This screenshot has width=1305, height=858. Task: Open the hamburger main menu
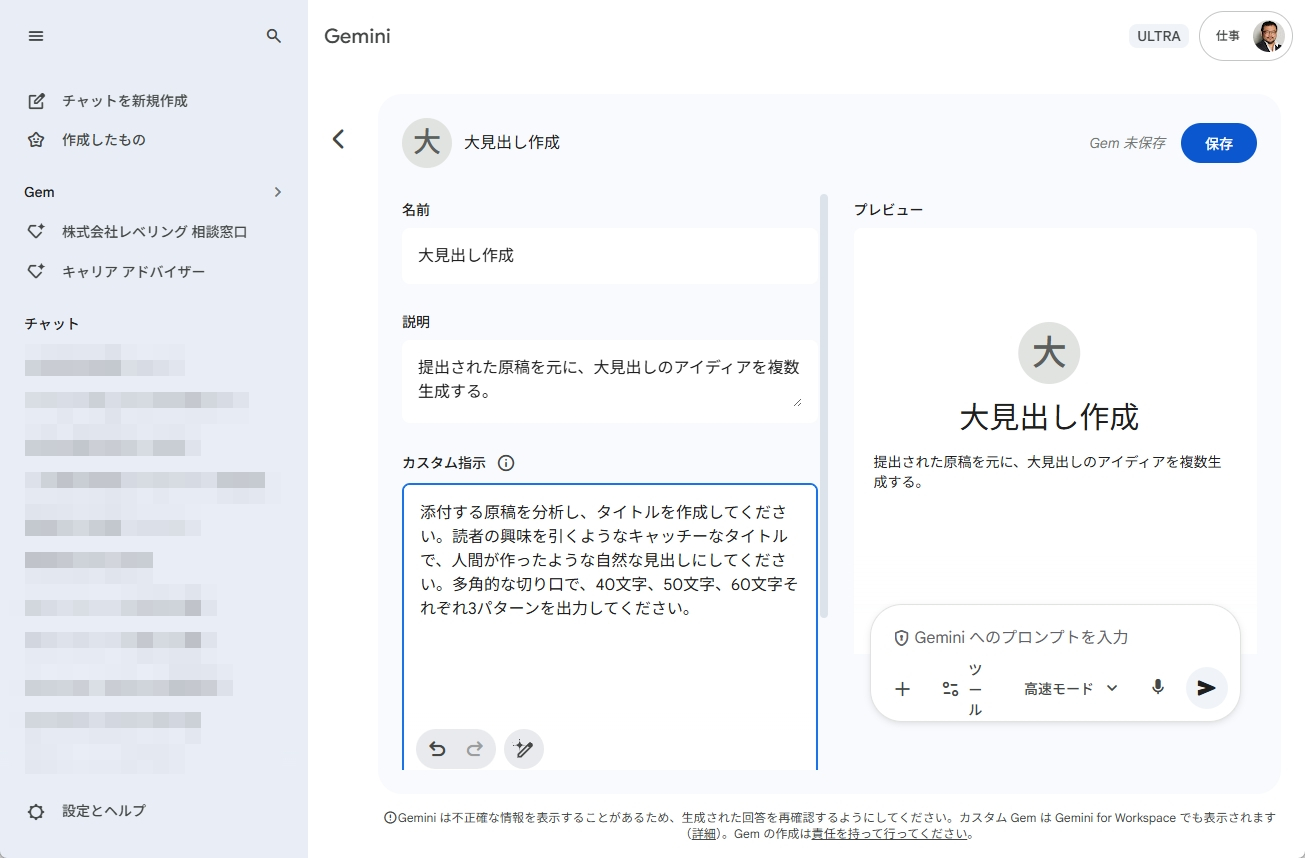(x=36, y=36)
